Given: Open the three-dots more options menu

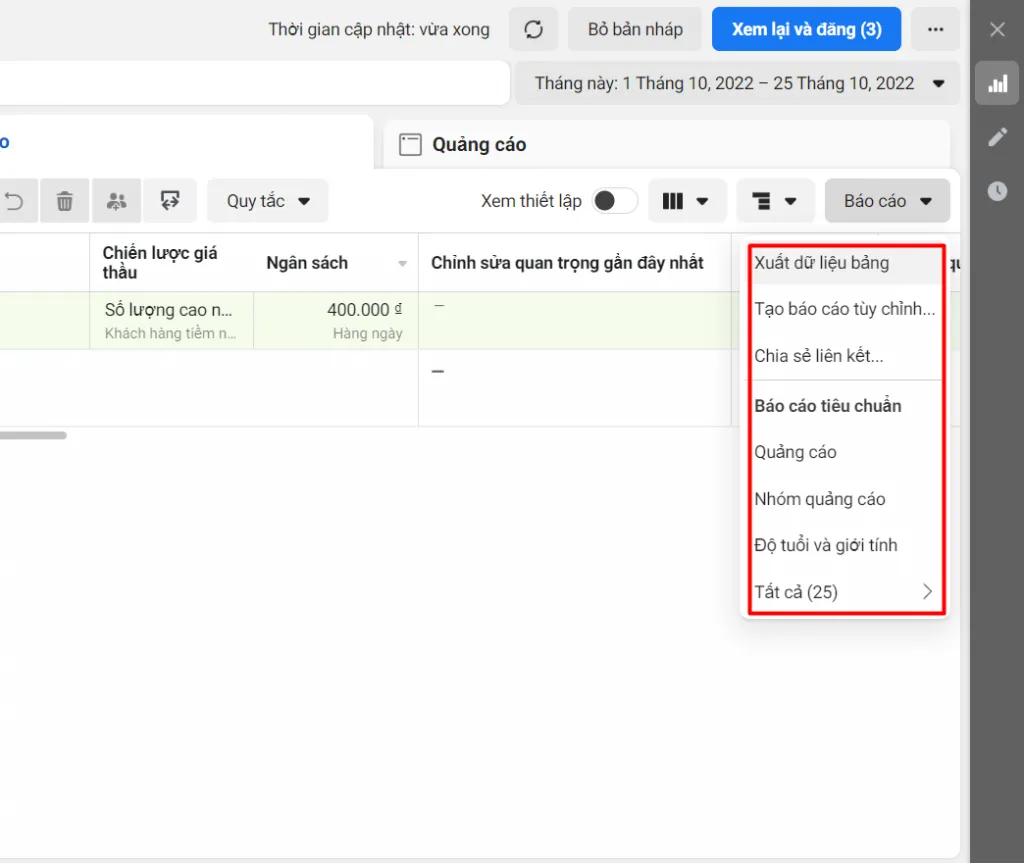Looking at the screenshot, I should (x=935, y=29).
